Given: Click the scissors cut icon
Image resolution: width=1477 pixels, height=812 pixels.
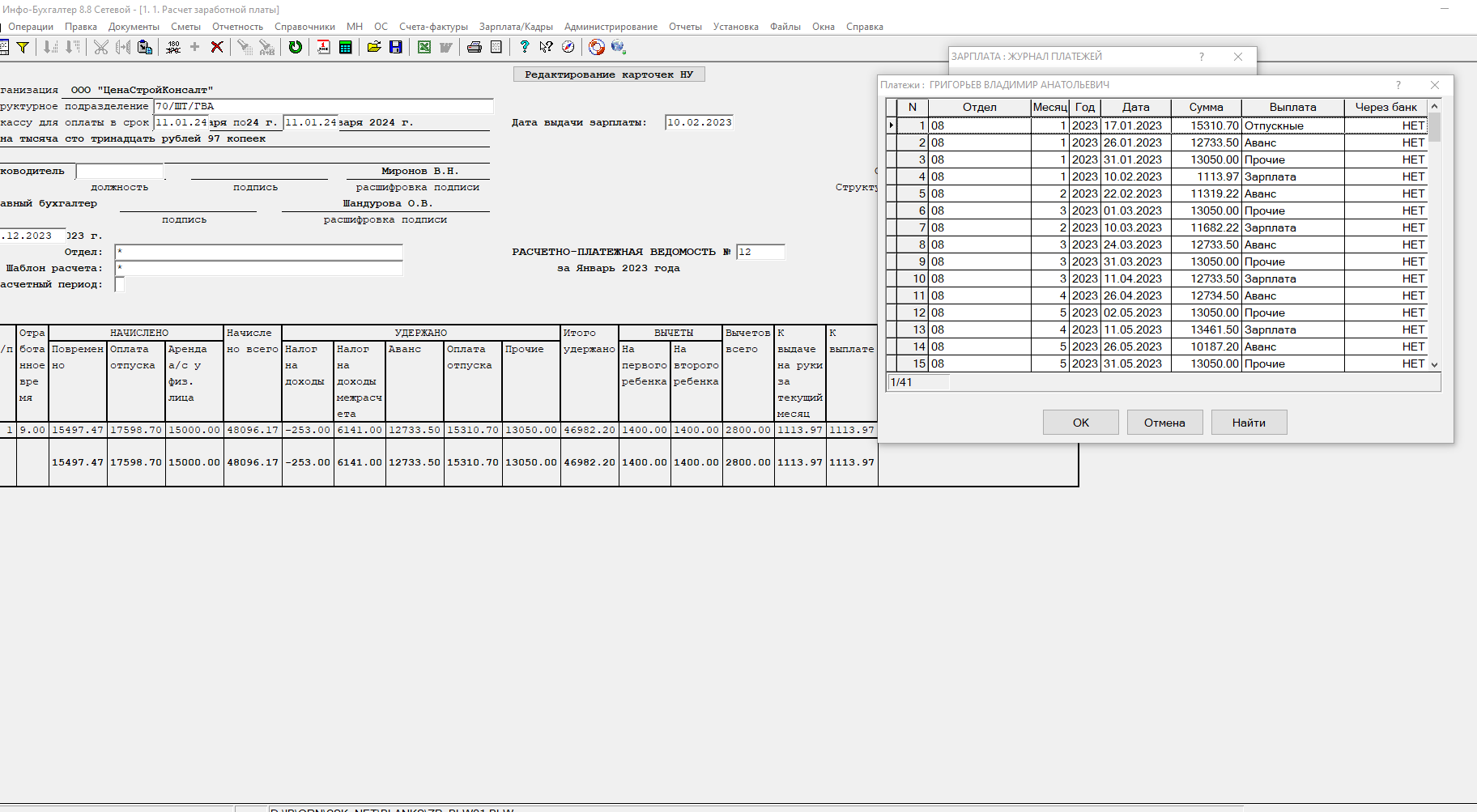Looking at the screenshot, I should (x=100, y=47).
